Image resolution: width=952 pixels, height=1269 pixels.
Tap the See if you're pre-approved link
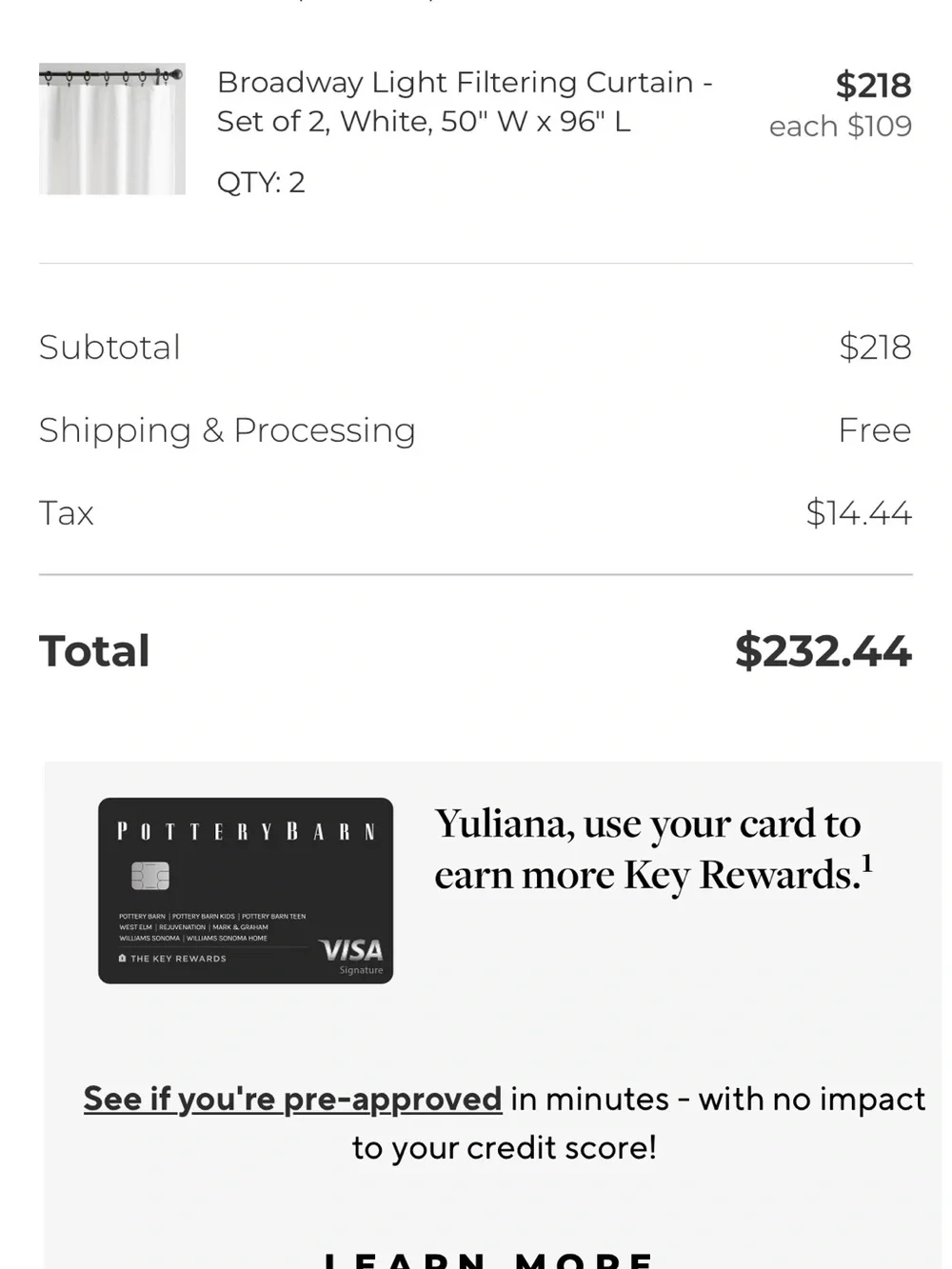pos(292,1099)
